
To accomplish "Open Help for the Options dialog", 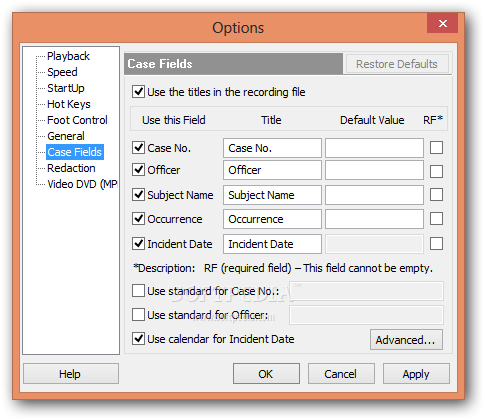I will tap(71, 374).
